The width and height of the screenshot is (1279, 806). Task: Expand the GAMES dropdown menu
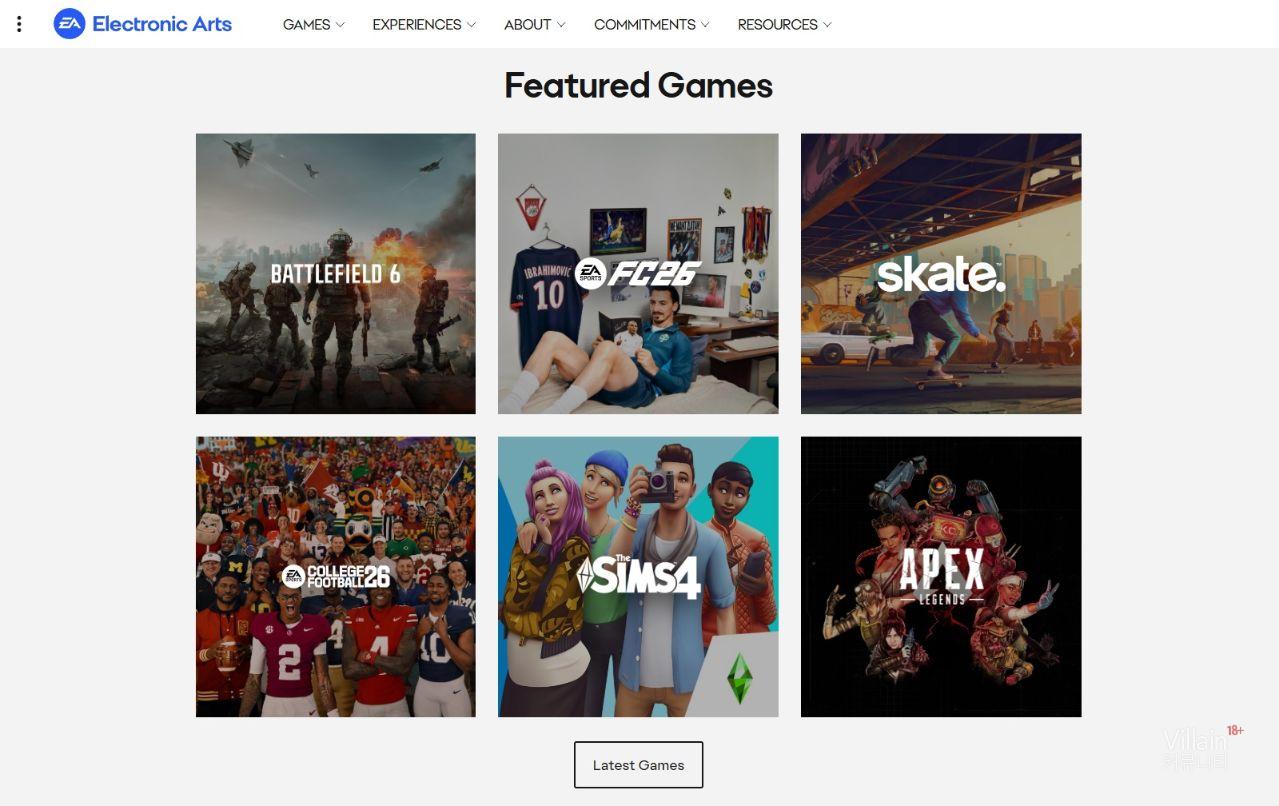(314, 24)
